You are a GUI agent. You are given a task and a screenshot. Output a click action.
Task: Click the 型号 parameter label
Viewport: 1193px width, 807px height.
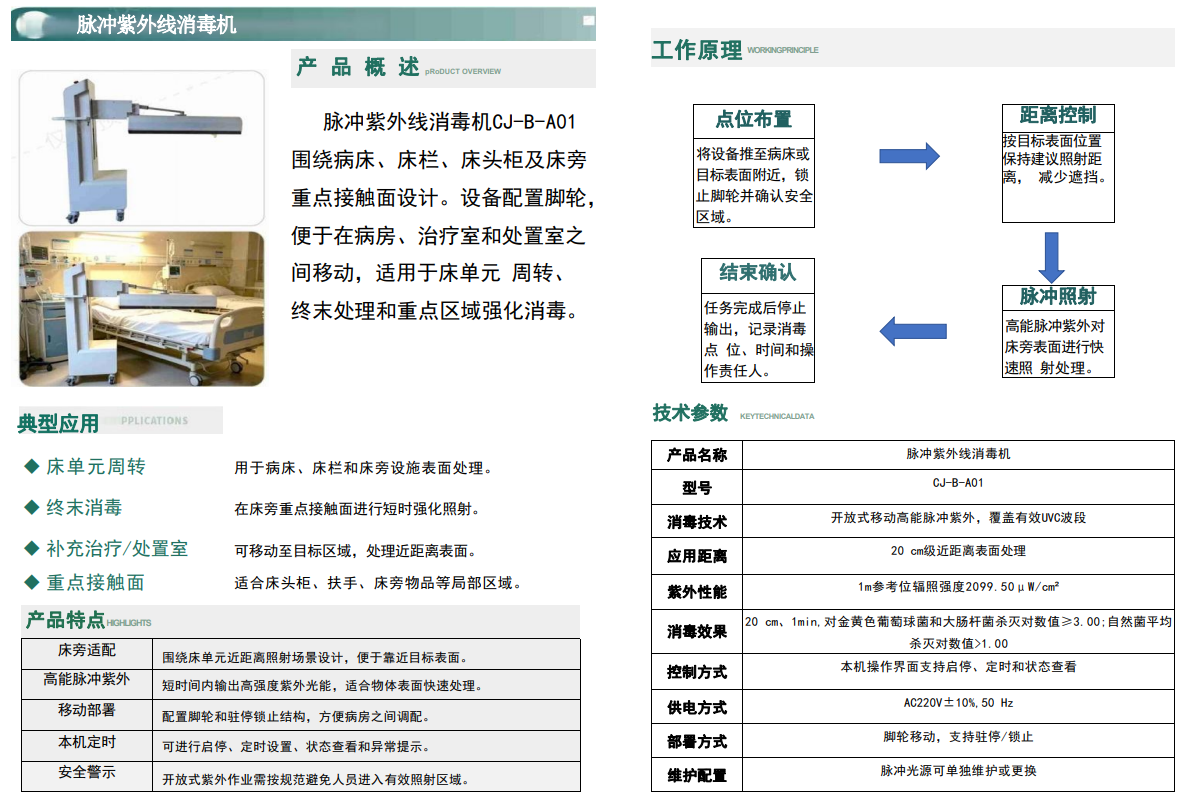[x=697, y=488]
